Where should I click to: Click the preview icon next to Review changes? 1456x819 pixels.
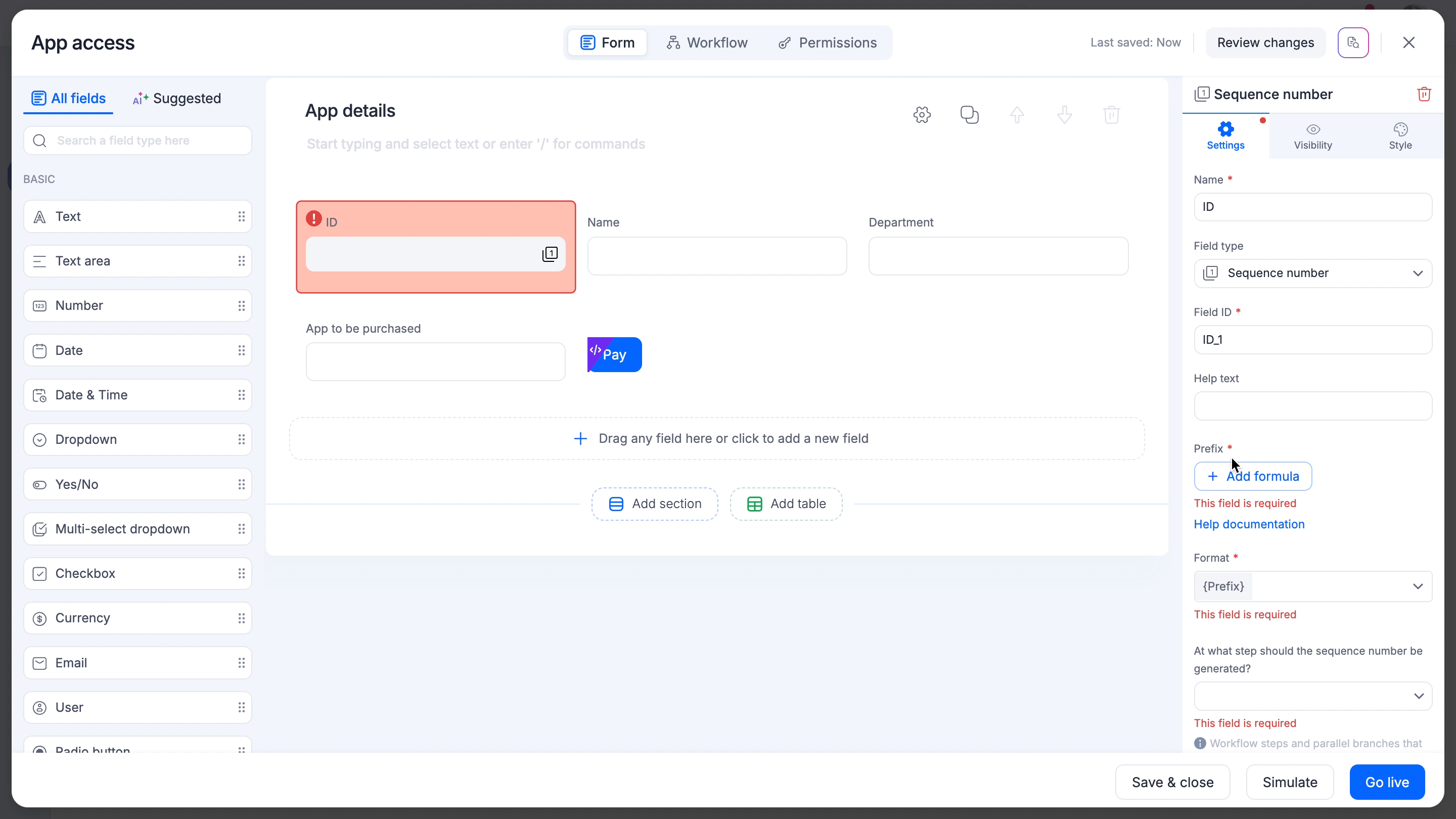1353,43
